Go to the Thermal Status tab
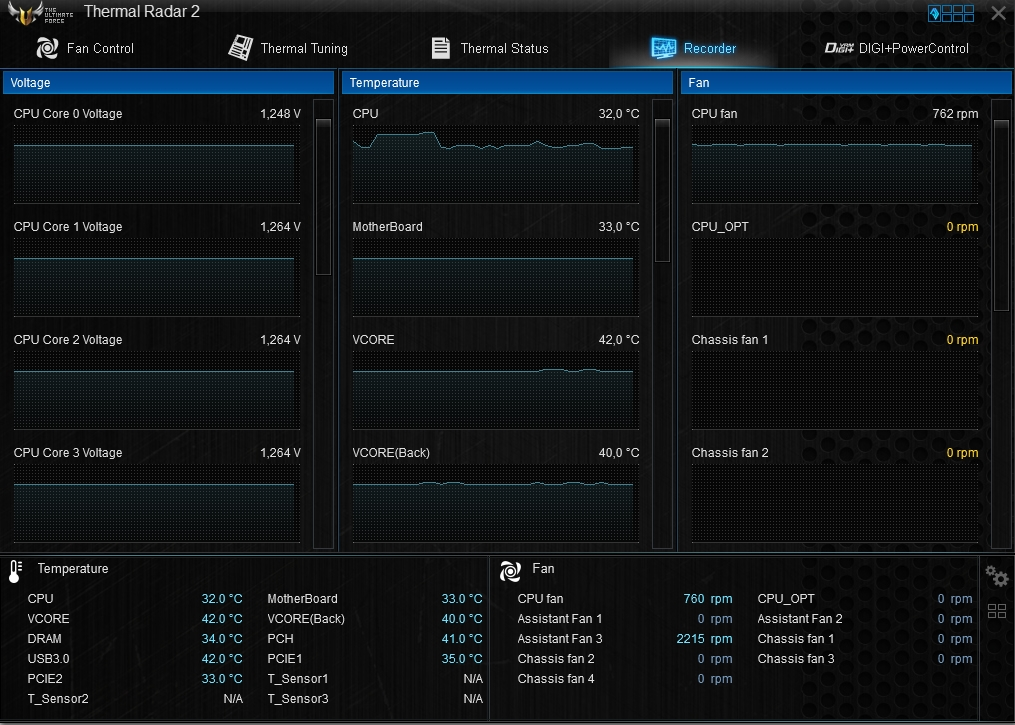Image resolution: width=1015 pixels, height=725 pixels. point(490,48)
